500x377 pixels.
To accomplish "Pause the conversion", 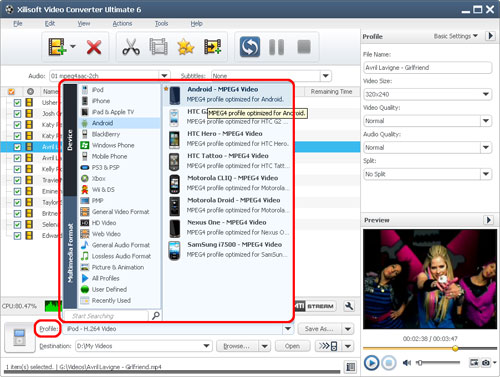I will pyautogui.click(x=276, y=47).
